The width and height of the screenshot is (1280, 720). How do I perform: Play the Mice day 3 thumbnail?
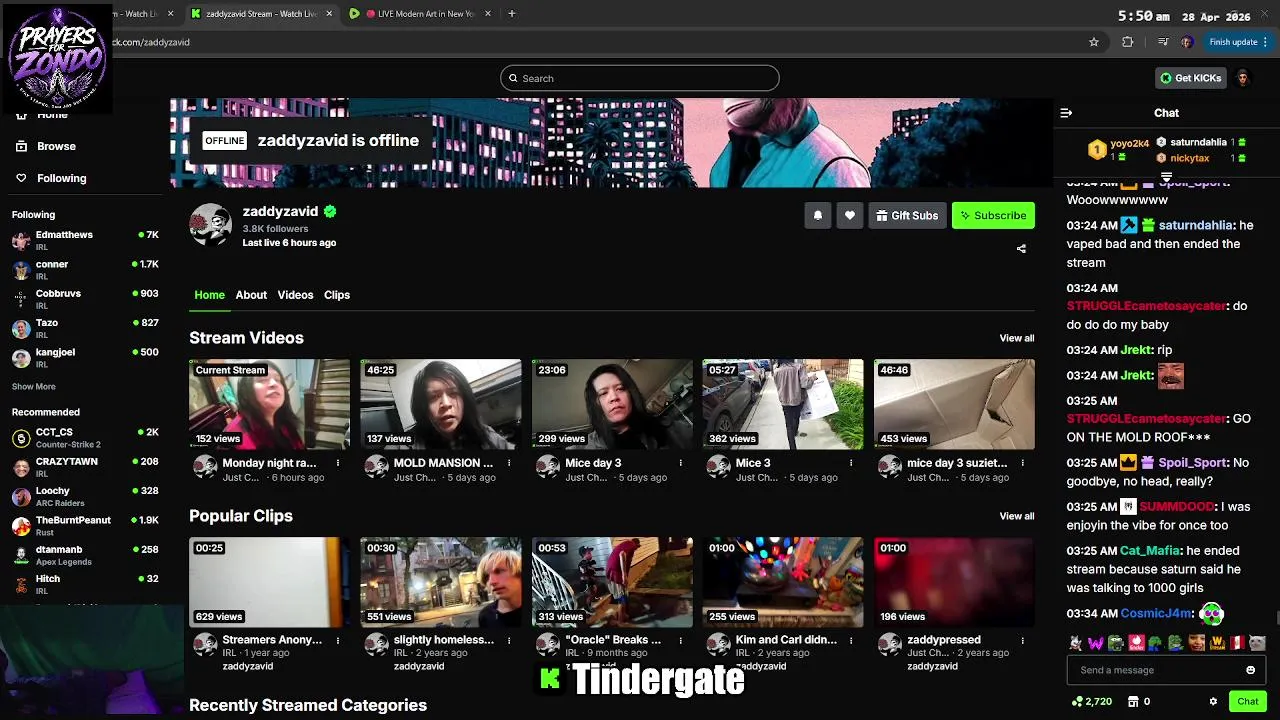pos(612,404)
